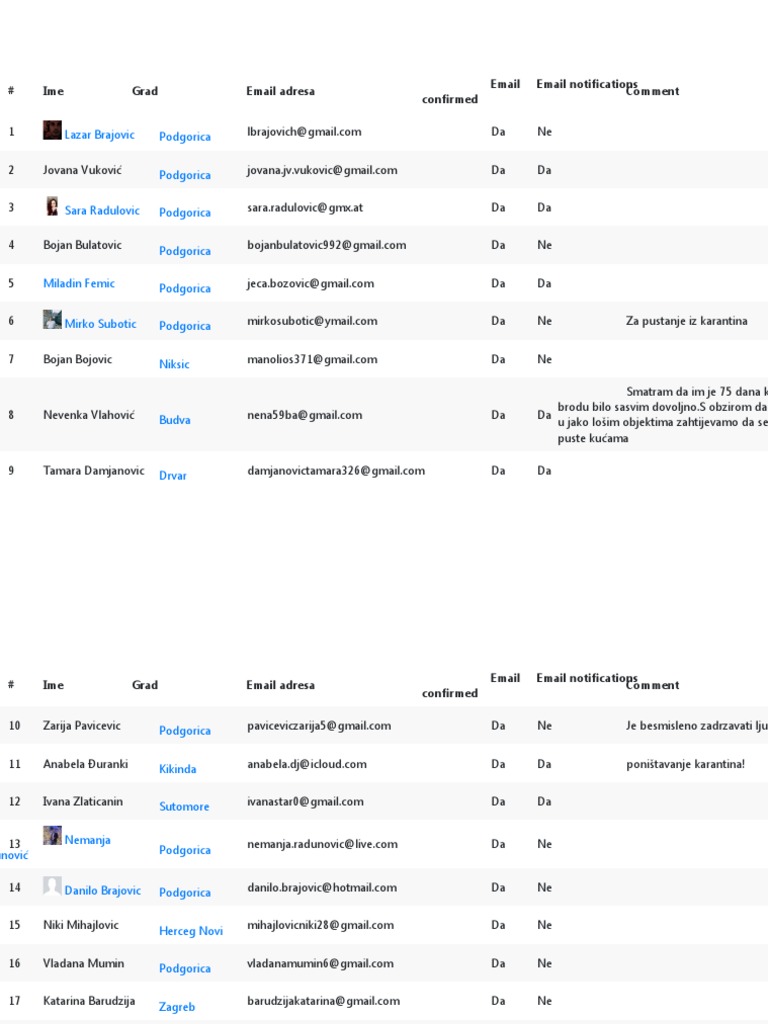Screen dimensions: 768x1024
Task: Click the Drvar city link
Action: 172,476
